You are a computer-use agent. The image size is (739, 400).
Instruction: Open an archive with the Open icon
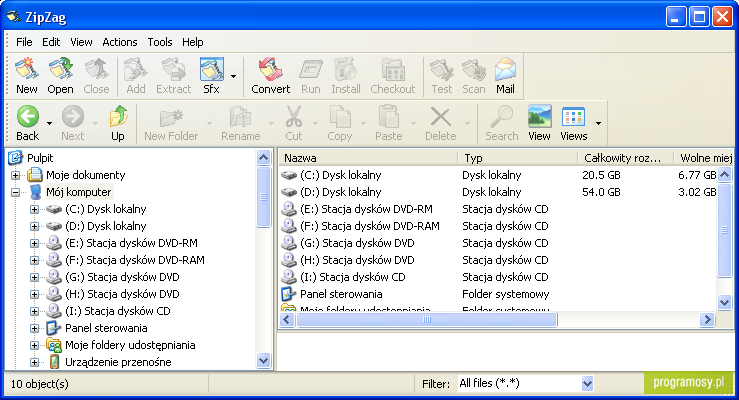tap(60, 70)
